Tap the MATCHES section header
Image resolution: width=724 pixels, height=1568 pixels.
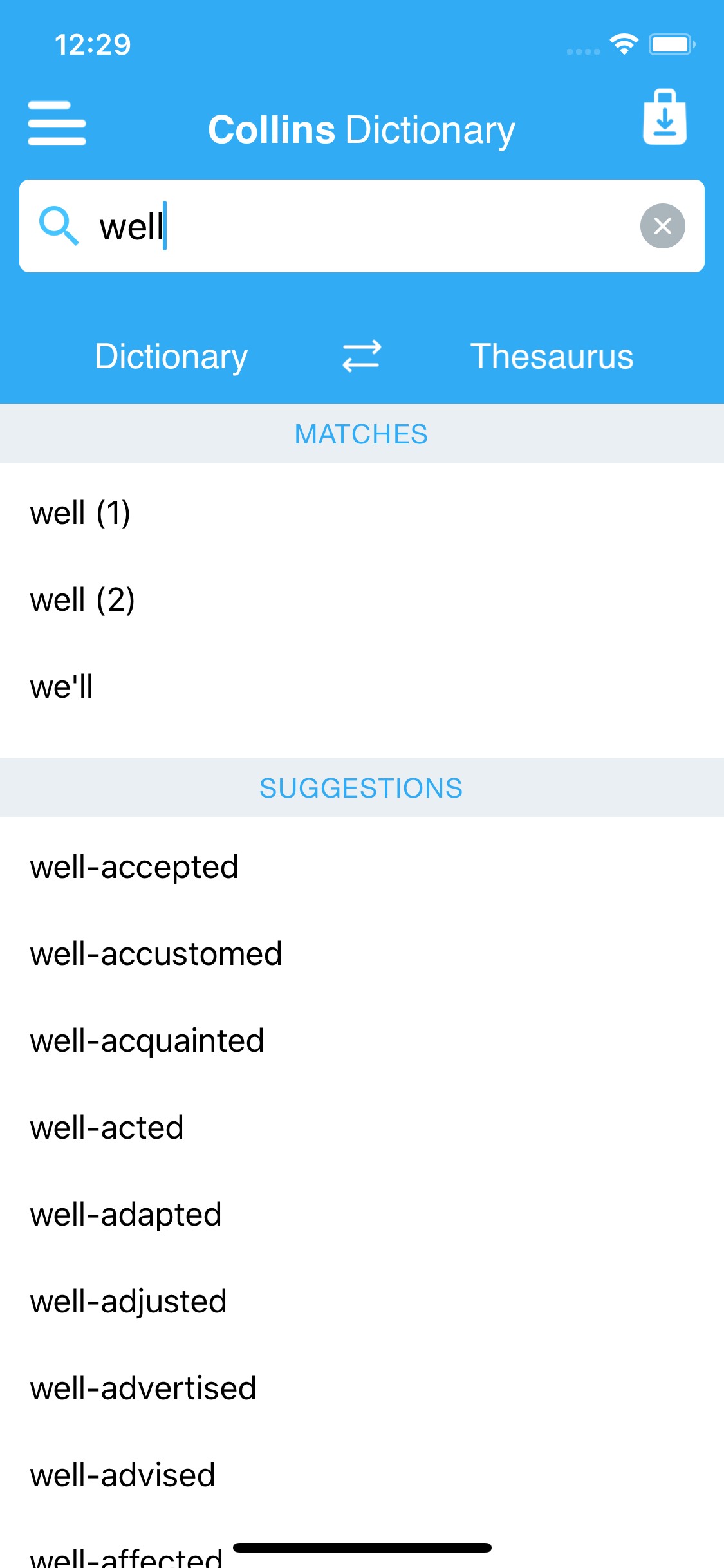coord(361,434)
